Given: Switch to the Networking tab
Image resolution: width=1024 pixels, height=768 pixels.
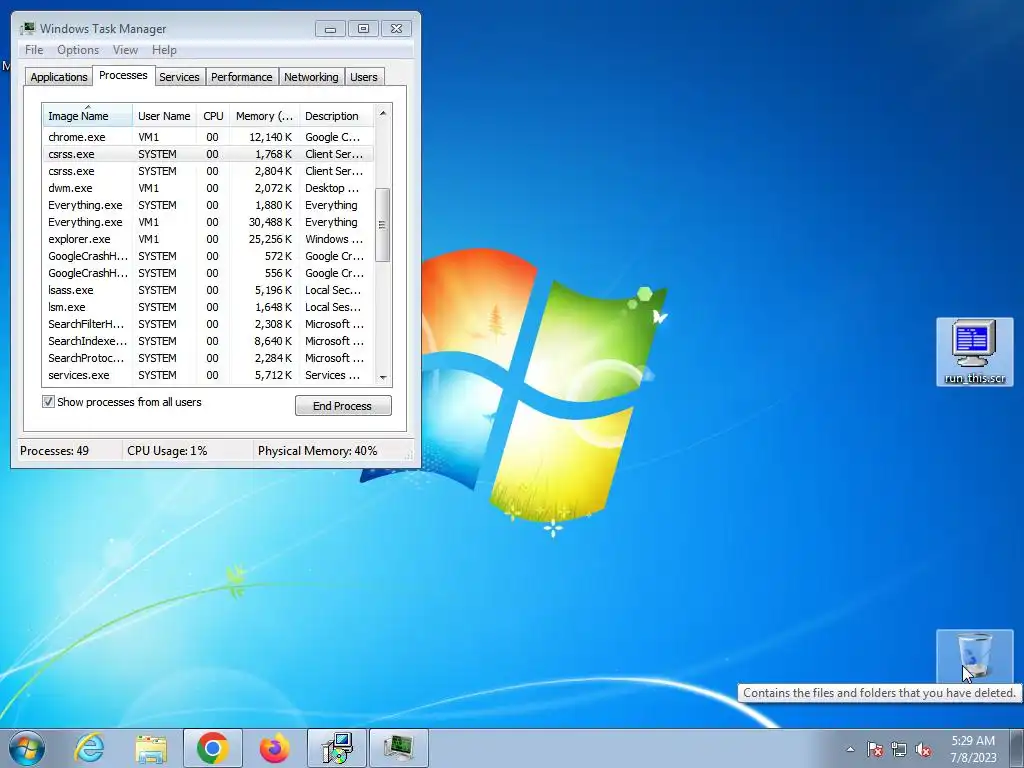Looking at the screenshot, I should 311,77.
